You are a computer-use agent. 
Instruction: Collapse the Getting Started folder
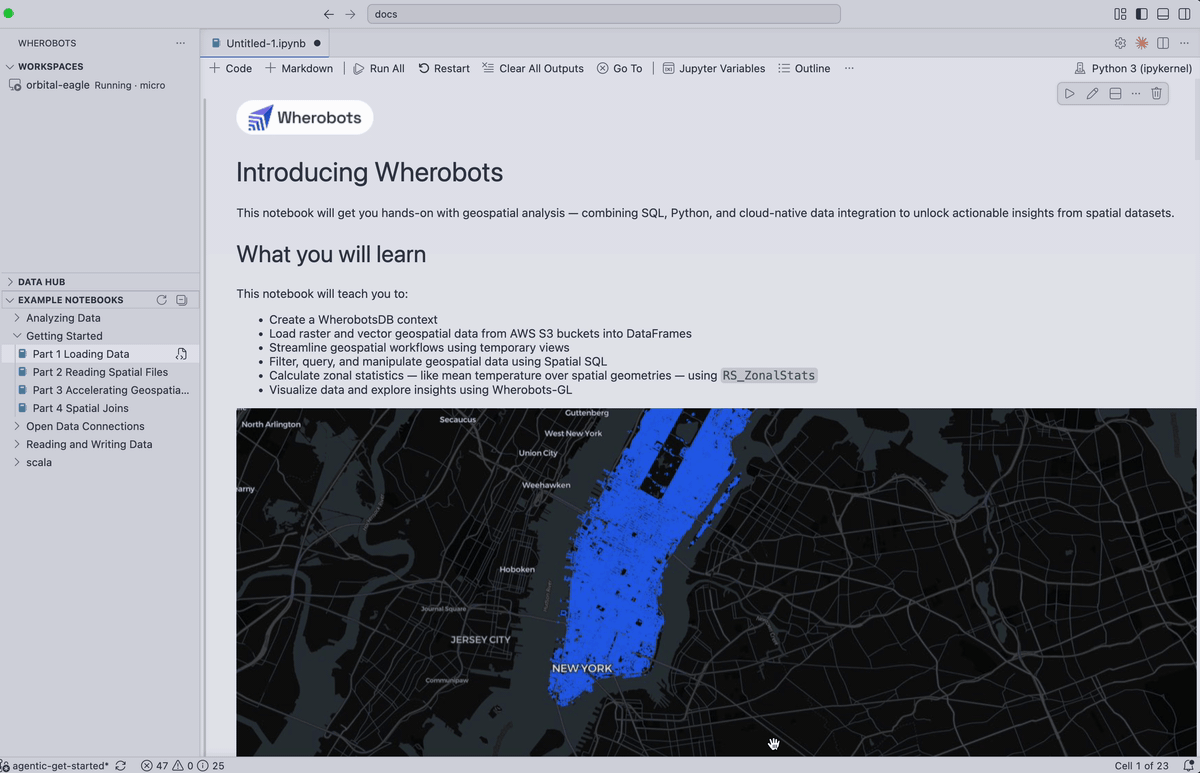[x=100, y=336]
